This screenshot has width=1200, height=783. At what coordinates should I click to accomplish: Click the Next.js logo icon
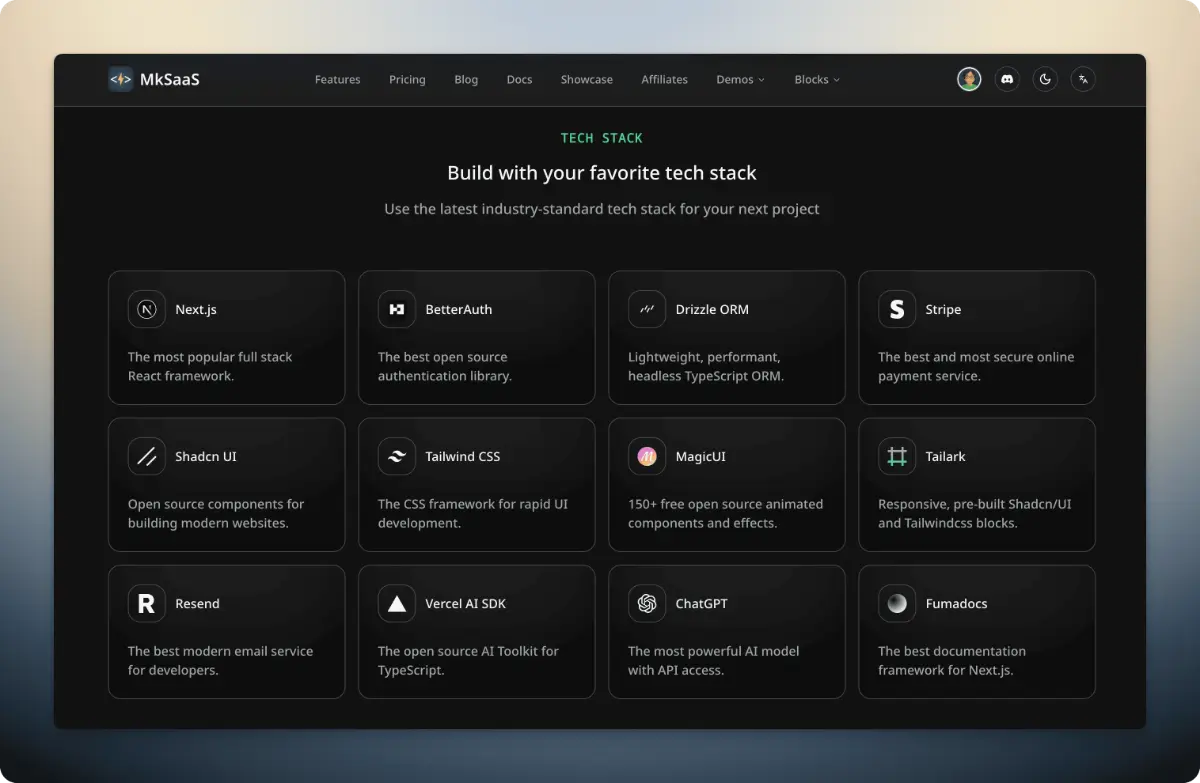(x=147, y=309)
